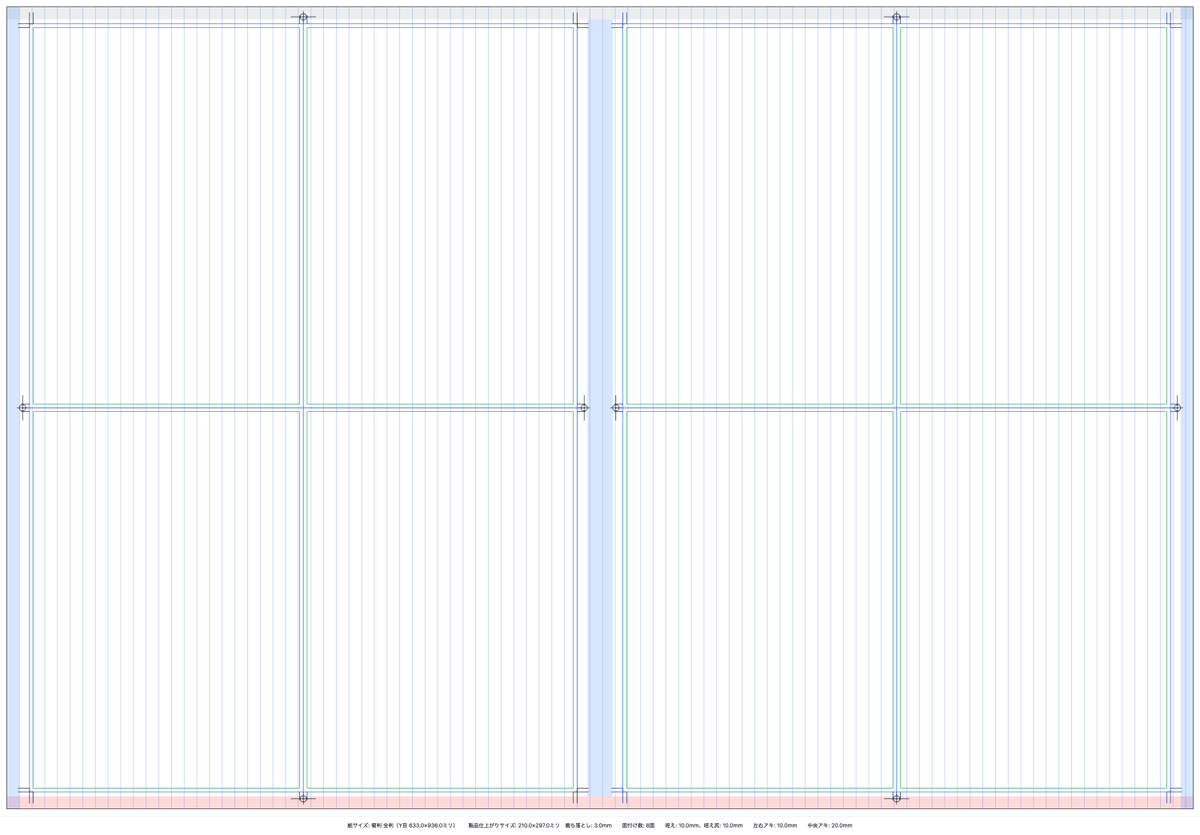Click the gripper text 咥え: 10.0mm
The height and width of the screenshot is (835, 1200).
(x=682, y=825)
